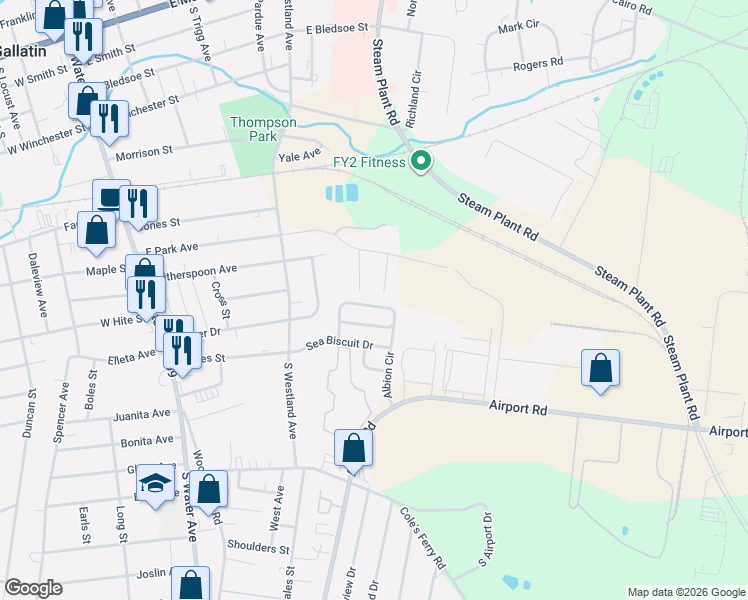
Task: Click the Long St label
Action: click(122, 525)
